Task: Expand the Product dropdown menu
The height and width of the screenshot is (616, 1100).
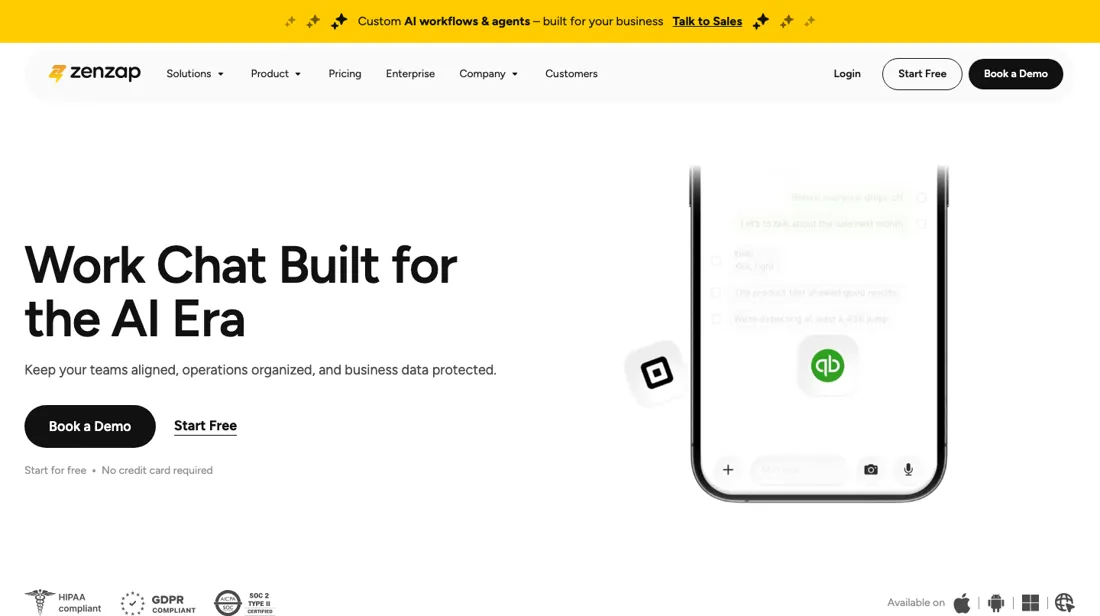Action: [276, 74]
